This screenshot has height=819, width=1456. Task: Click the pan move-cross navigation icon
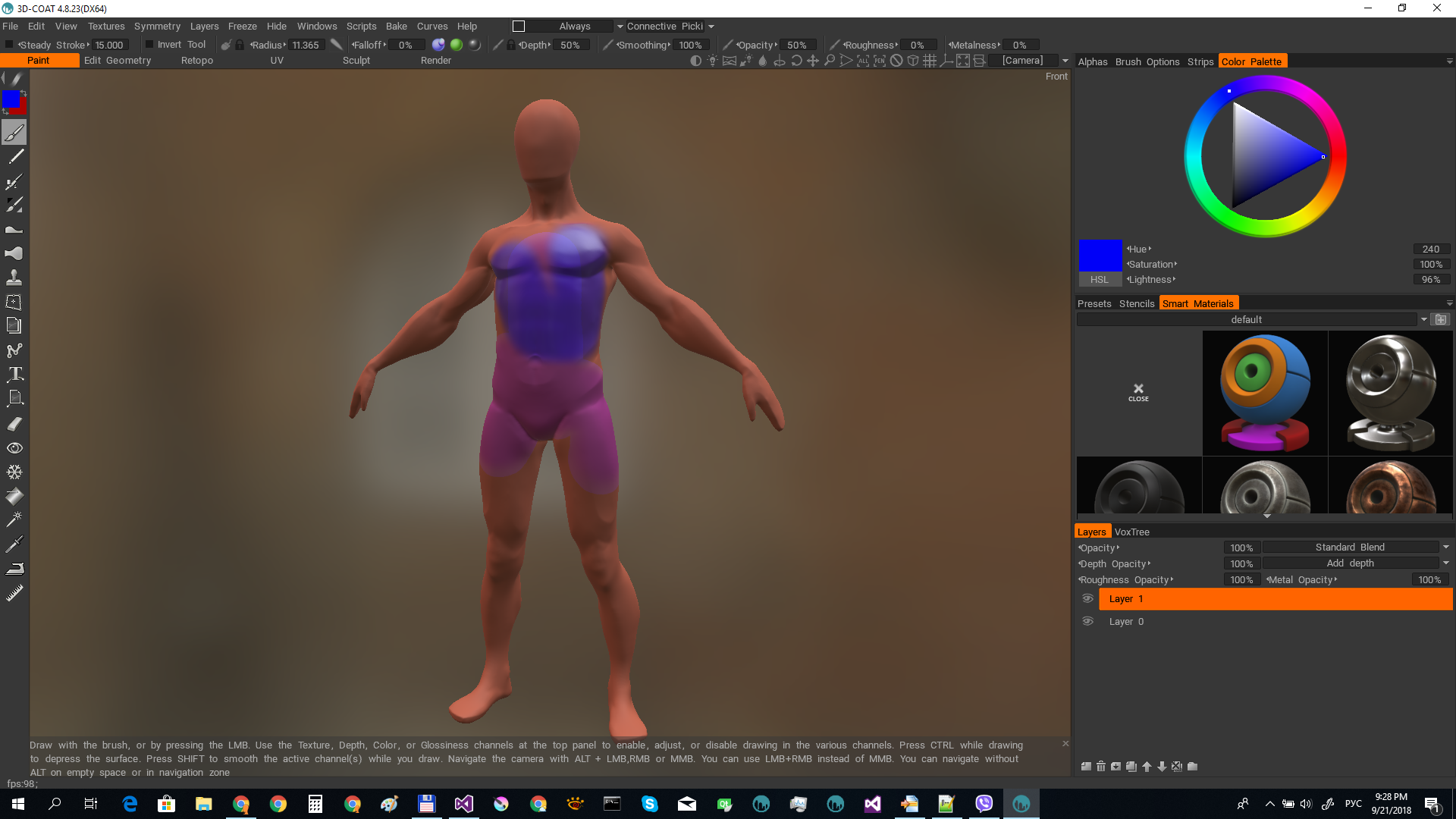click(813, 61)
